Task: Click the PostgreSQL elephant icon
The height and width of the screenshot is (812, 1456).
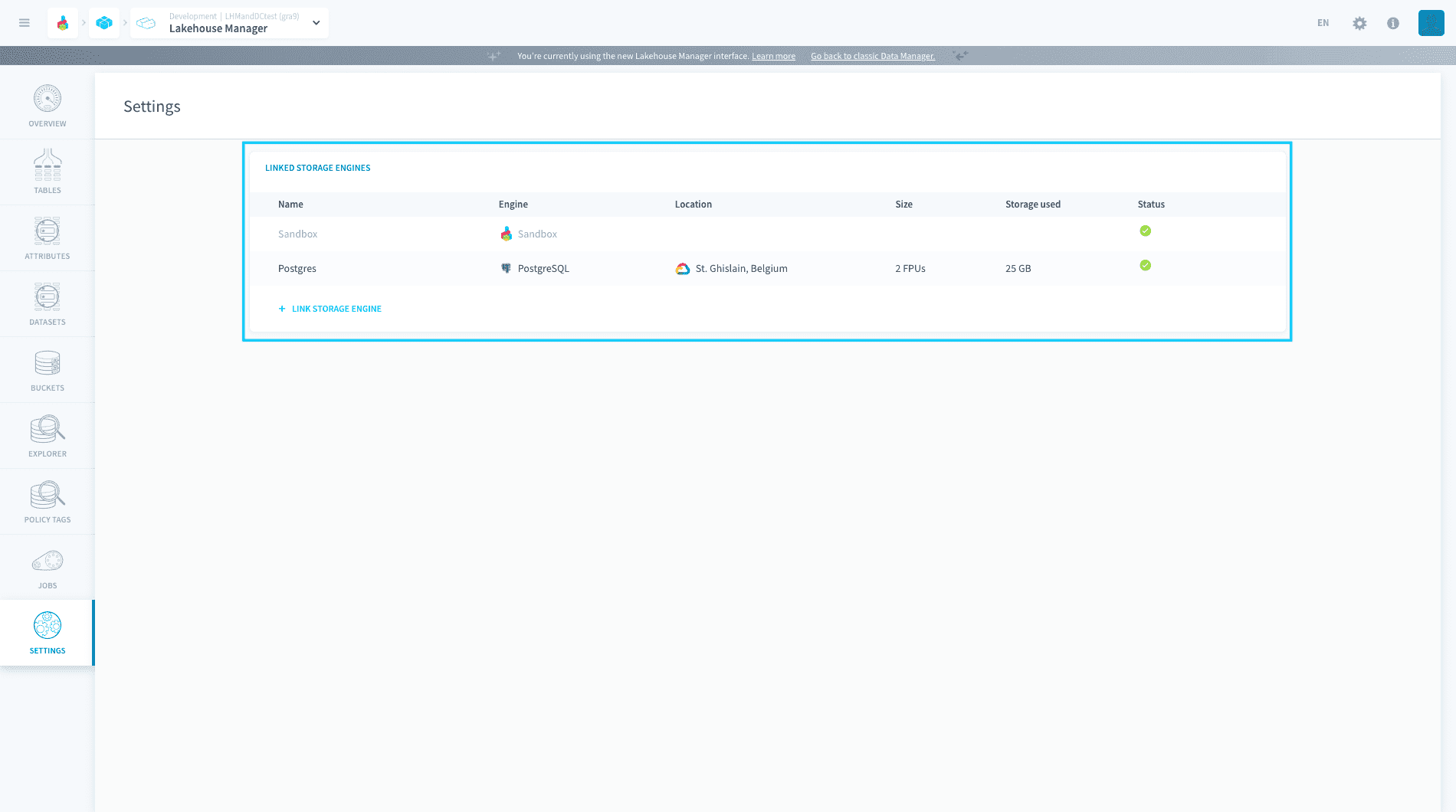Action: tap(506, 268)
